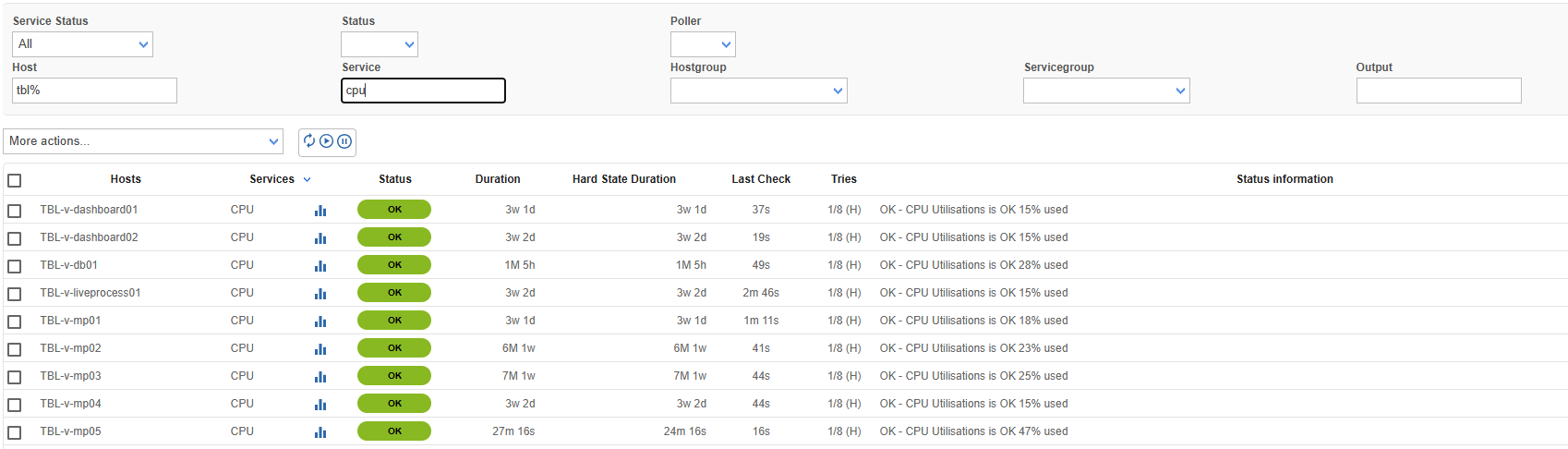Select the TBL-v-mp04 row checkbox
This screenshot has height=449, width=1568.
coord(15,405)
